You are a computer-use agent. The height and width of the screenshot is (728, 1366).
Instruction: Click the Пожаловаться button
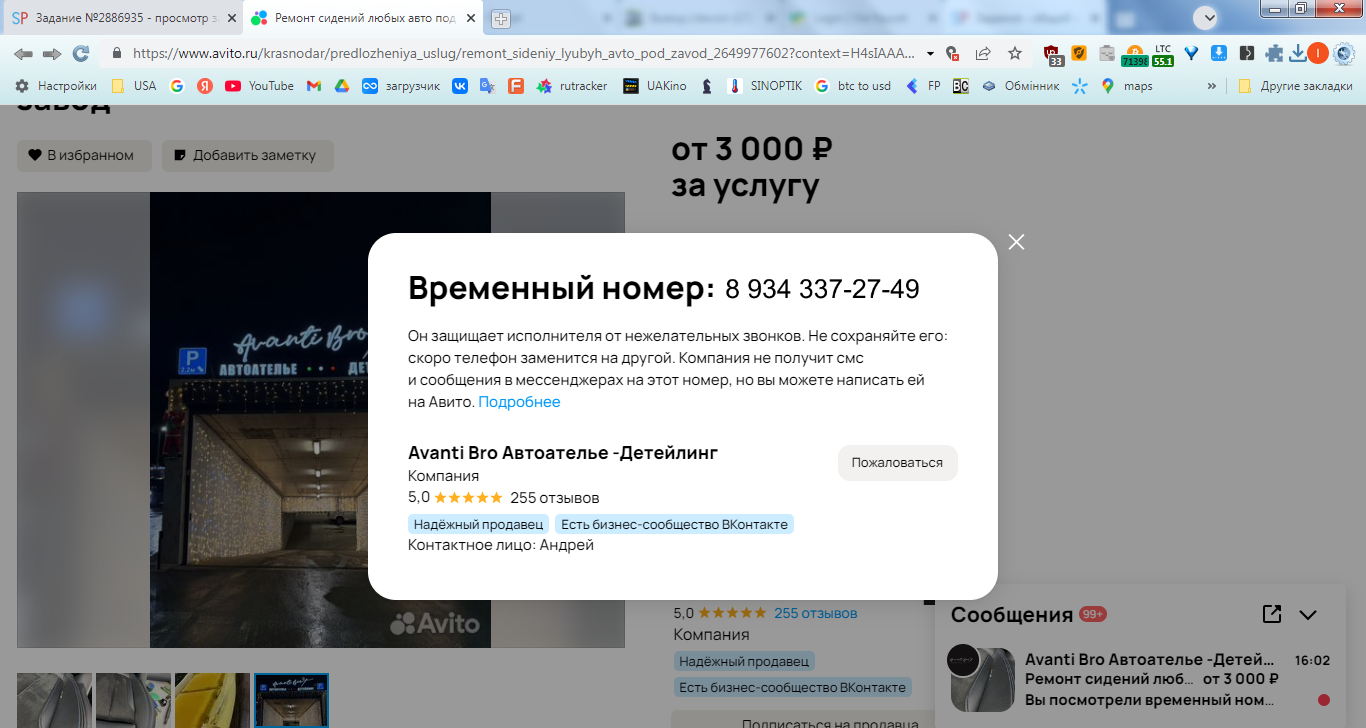click(x=897, y=463)
